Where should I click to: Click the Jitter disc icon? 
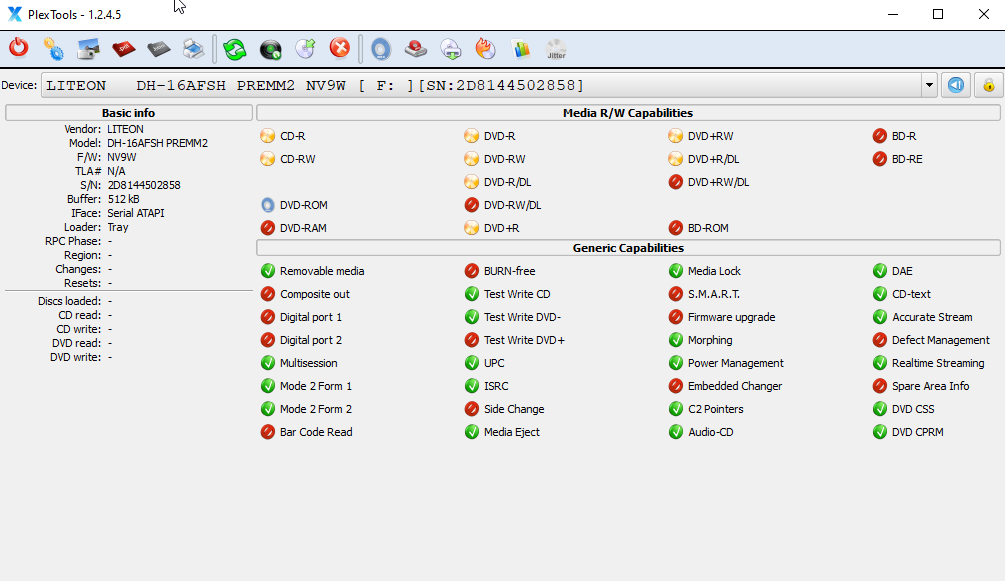click(x=556, y=49)
